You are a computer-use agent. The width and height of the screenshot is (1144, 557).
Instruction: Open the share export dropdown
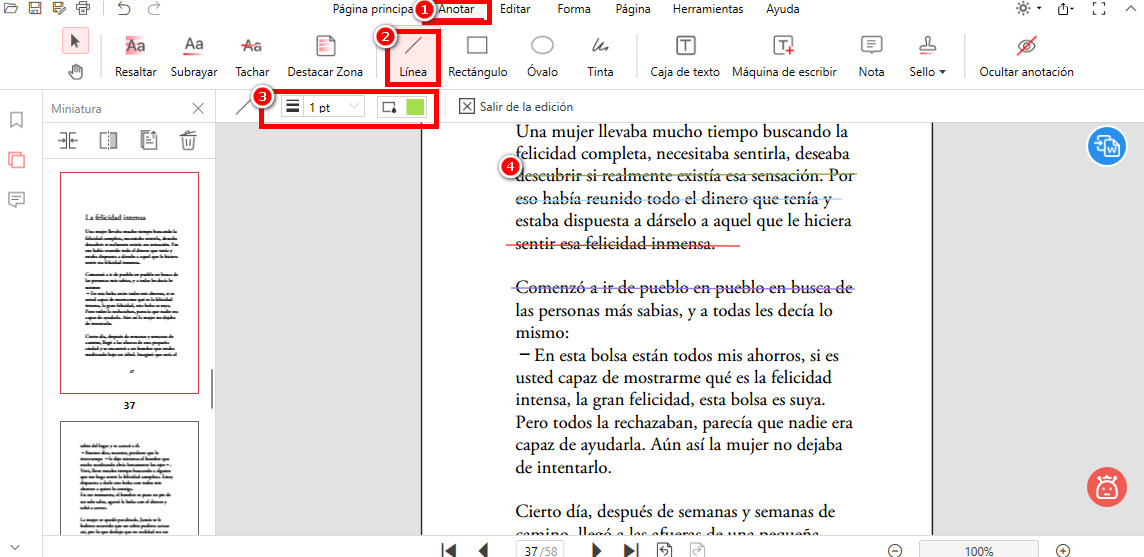[1070, 9]
